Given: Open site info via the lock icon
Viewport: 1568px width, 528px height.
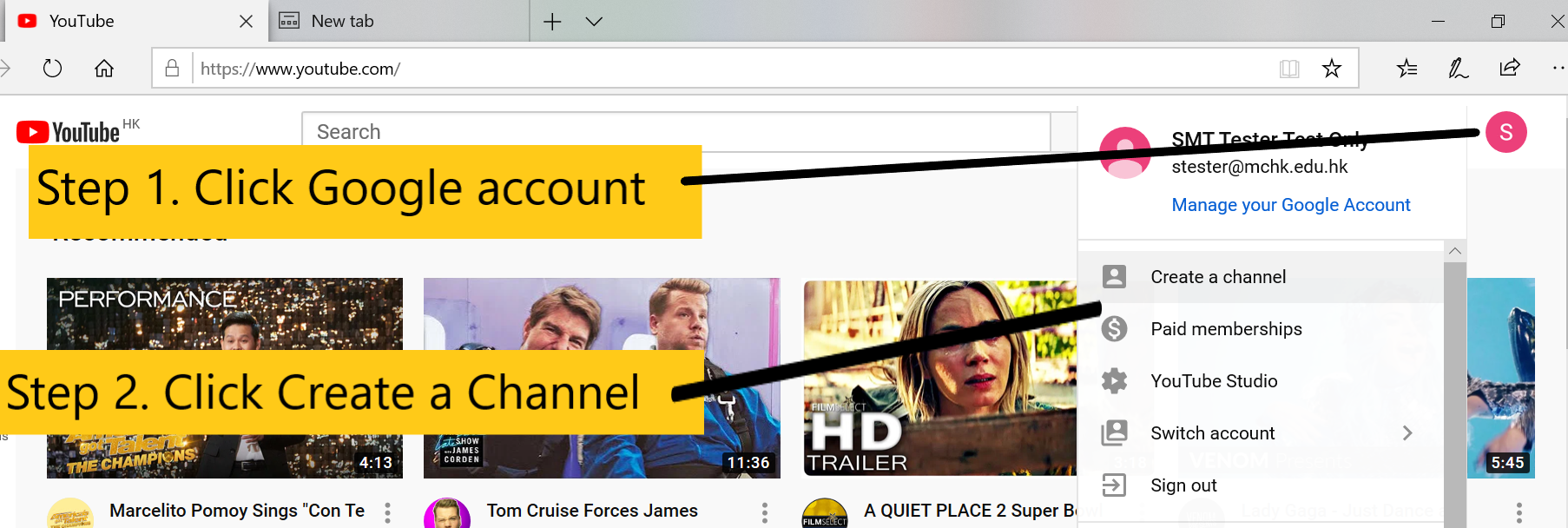Looking at the screenshot, I should coord(172,68).
